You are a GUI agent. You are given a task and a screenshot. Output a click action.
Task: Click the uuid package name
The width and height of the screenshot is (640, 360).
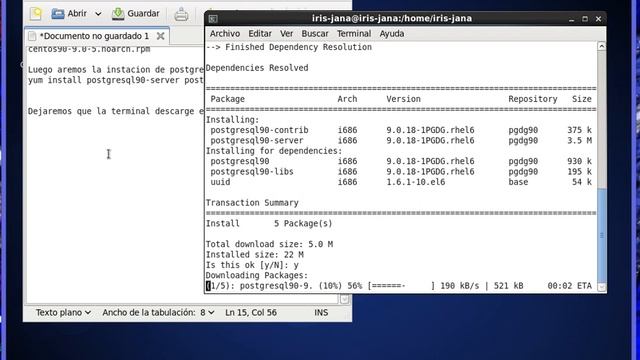[220, 182]
